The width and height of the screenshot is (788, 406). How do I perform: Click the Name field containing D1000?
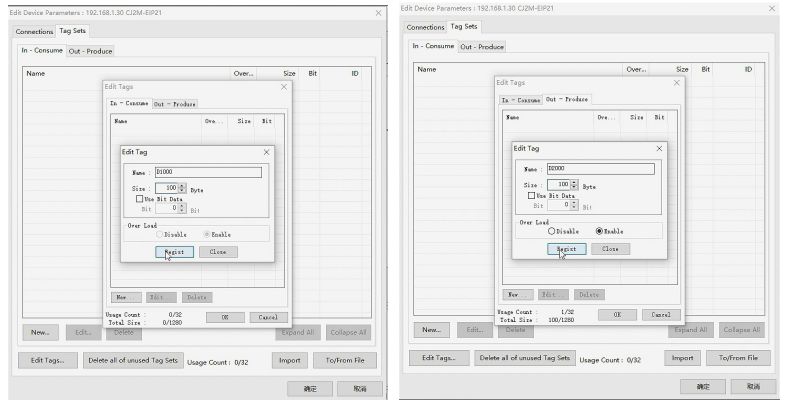(x=207, y=172)
